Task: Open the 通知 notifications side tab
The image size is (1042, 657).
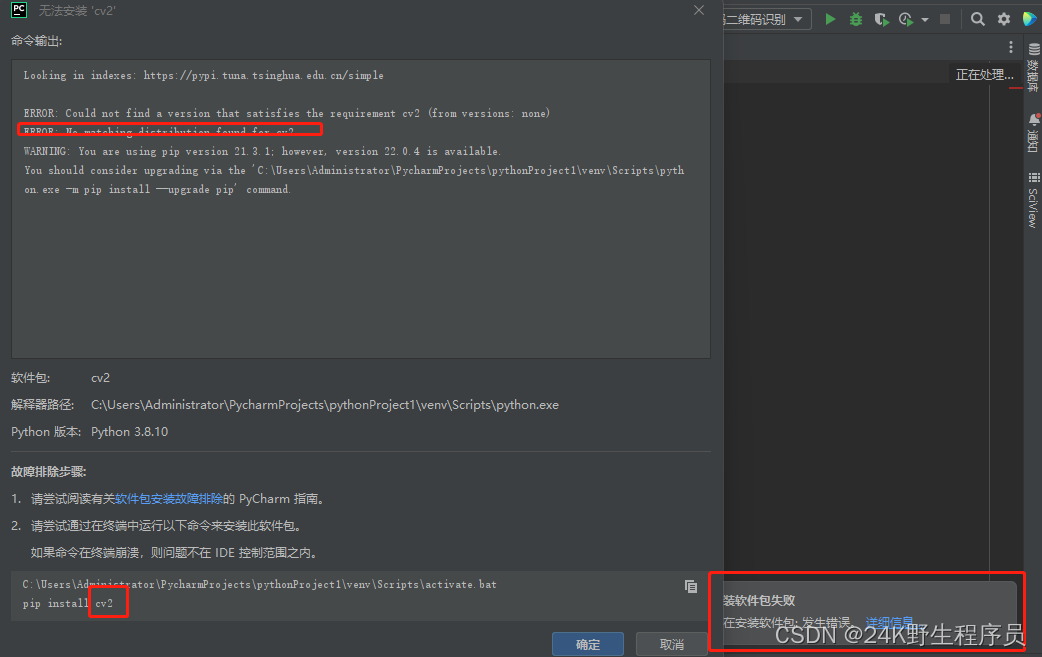Action: point(1033,133)
